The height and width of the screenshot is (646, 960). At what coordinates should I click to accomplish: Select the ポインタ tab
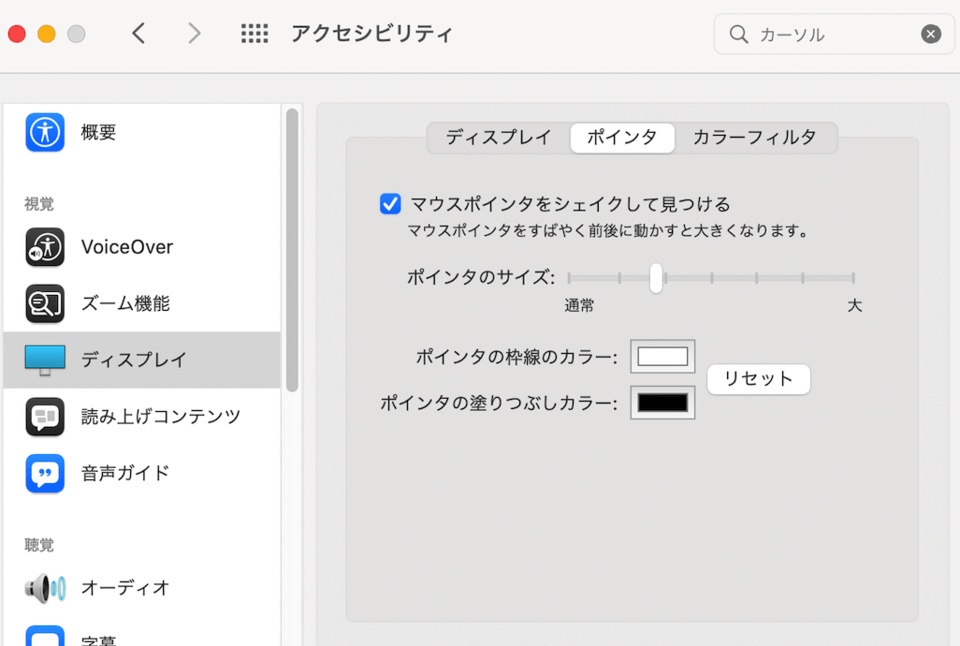[x=622, y=138]
